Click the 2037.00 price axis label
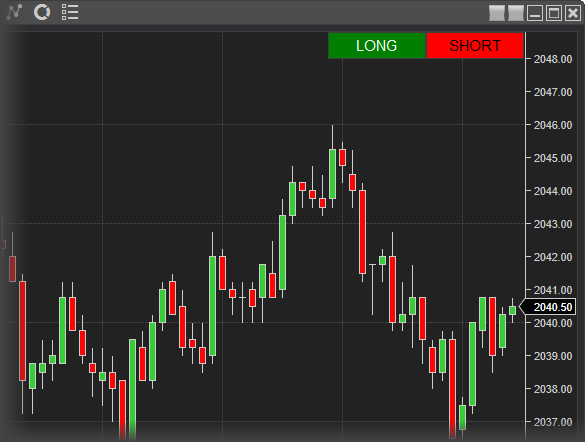Image resolution: width=585 pixels, height=442 pixels. (553, 422)
